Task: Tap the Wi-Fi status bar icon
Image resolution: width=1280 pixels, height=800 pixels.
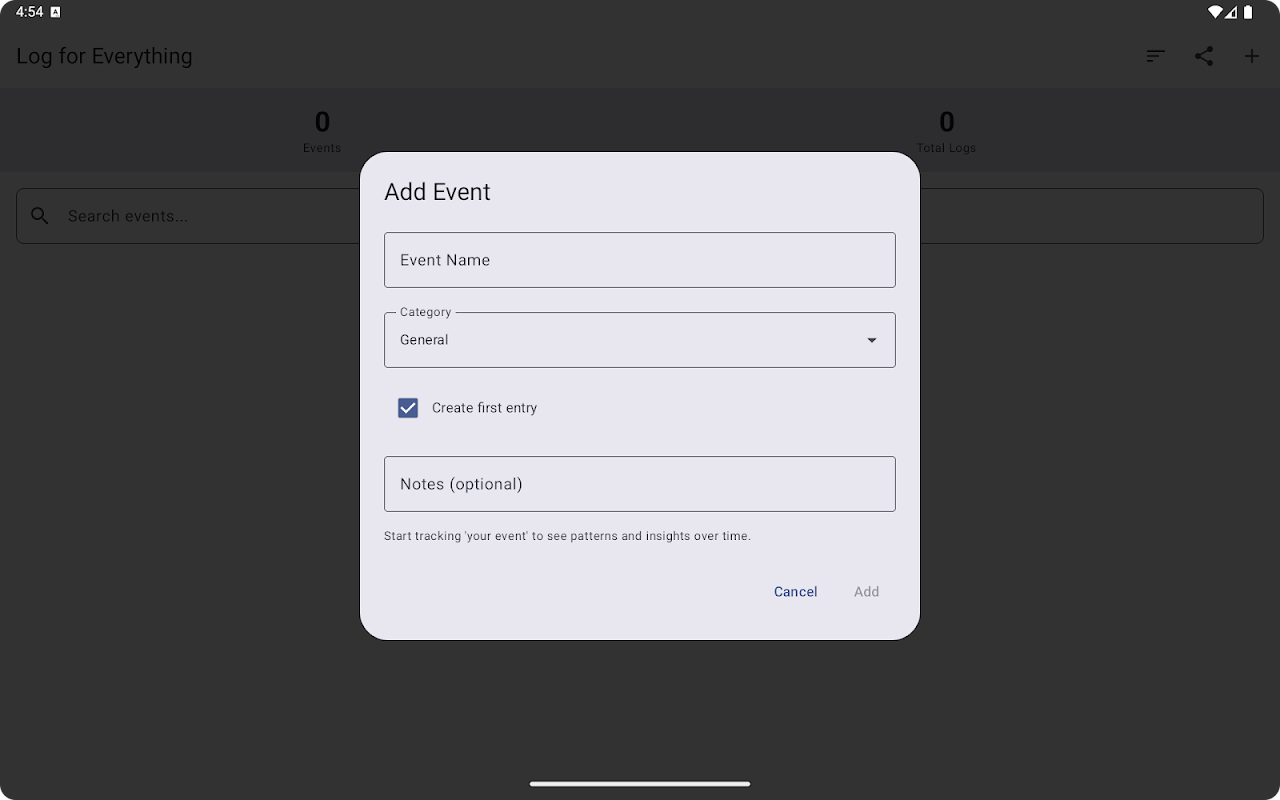Action: 1215,12
